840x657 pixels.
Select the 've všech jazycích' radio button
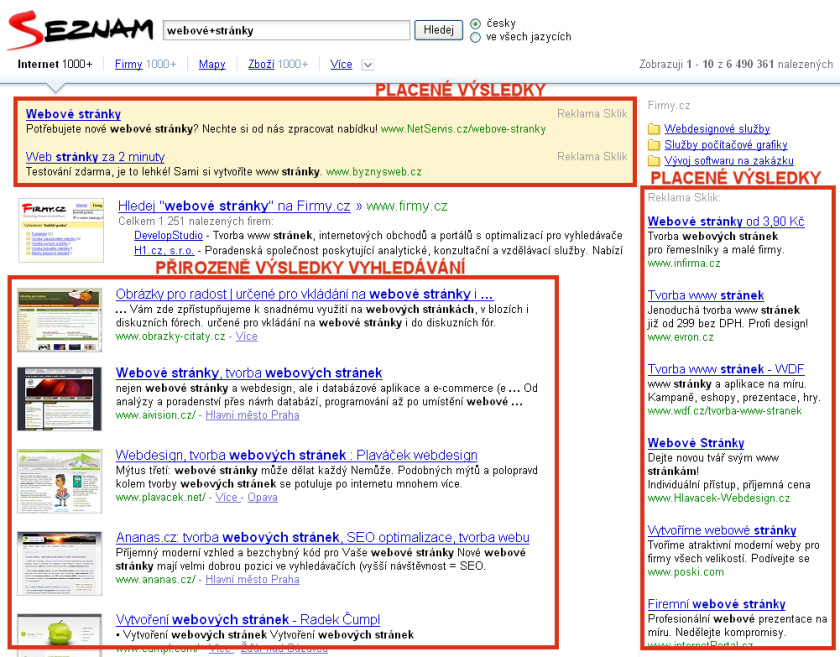[475, 38]
